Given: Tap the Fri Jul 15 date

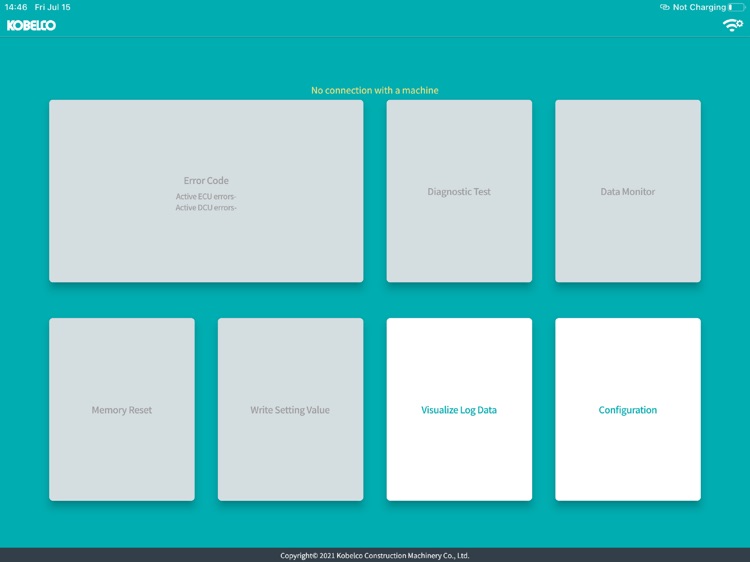Looking at the screenshot, I should (53, 7).
